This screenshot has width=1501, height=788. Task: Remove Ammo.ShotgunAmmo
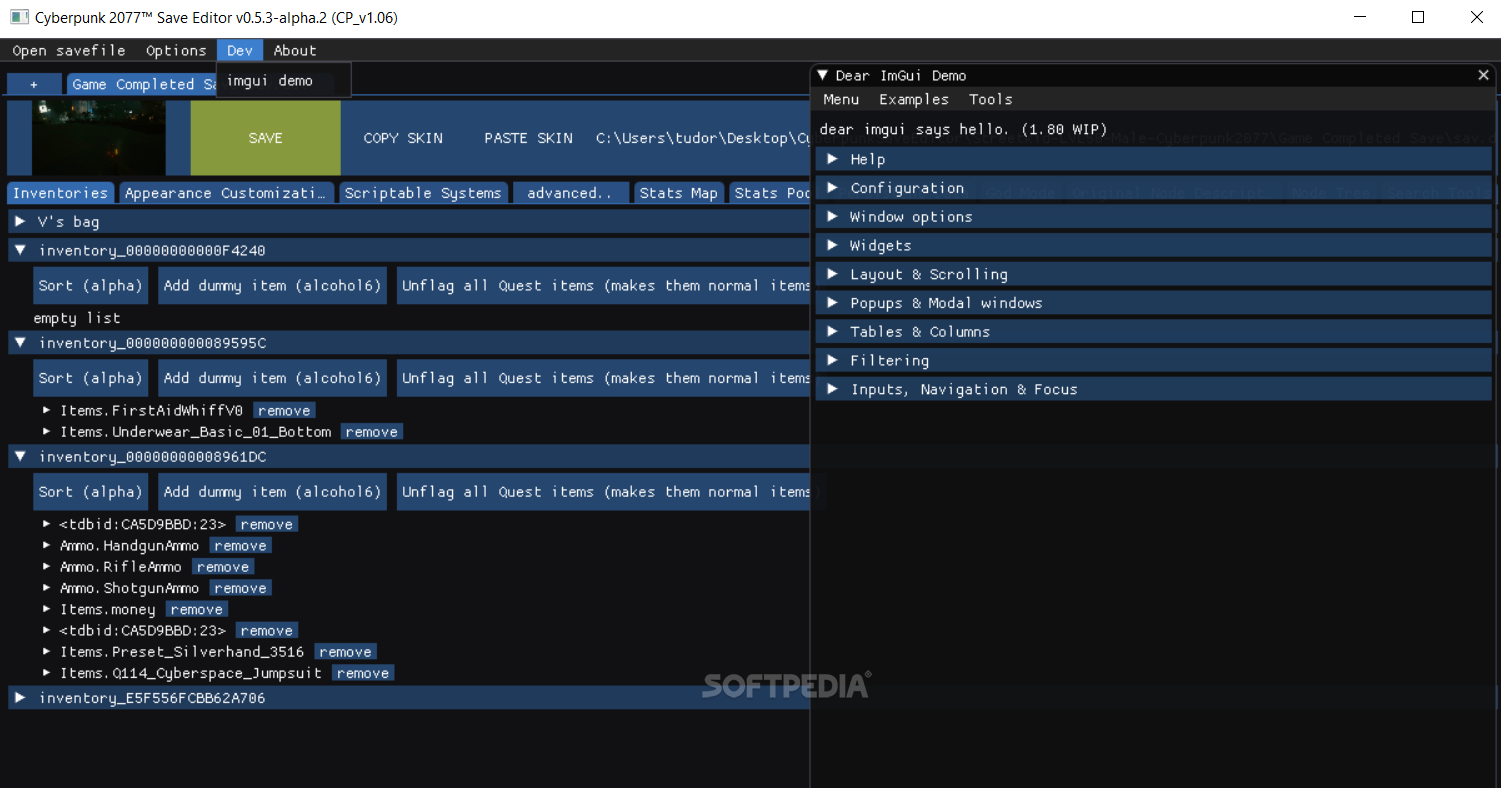tap(240, 588)
